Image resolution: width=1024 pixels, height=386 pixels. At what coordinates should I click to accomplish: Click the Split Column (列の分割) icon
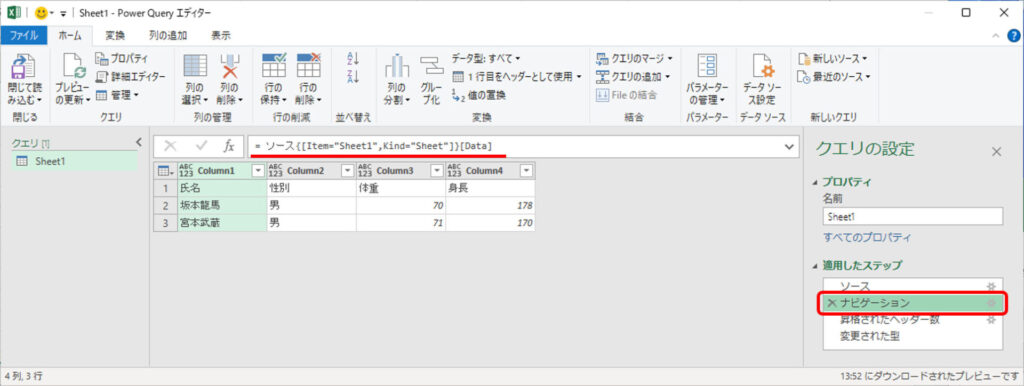(x=396, y=66)
